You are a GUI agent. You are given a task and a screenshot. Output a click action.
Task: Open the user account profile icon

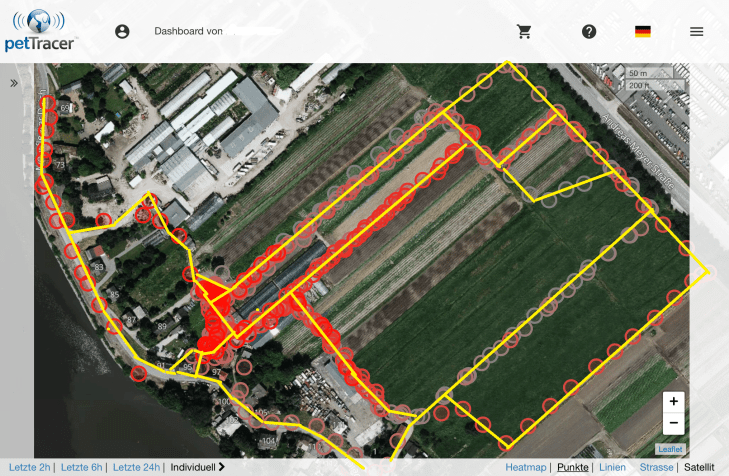[x=122, y=31]
